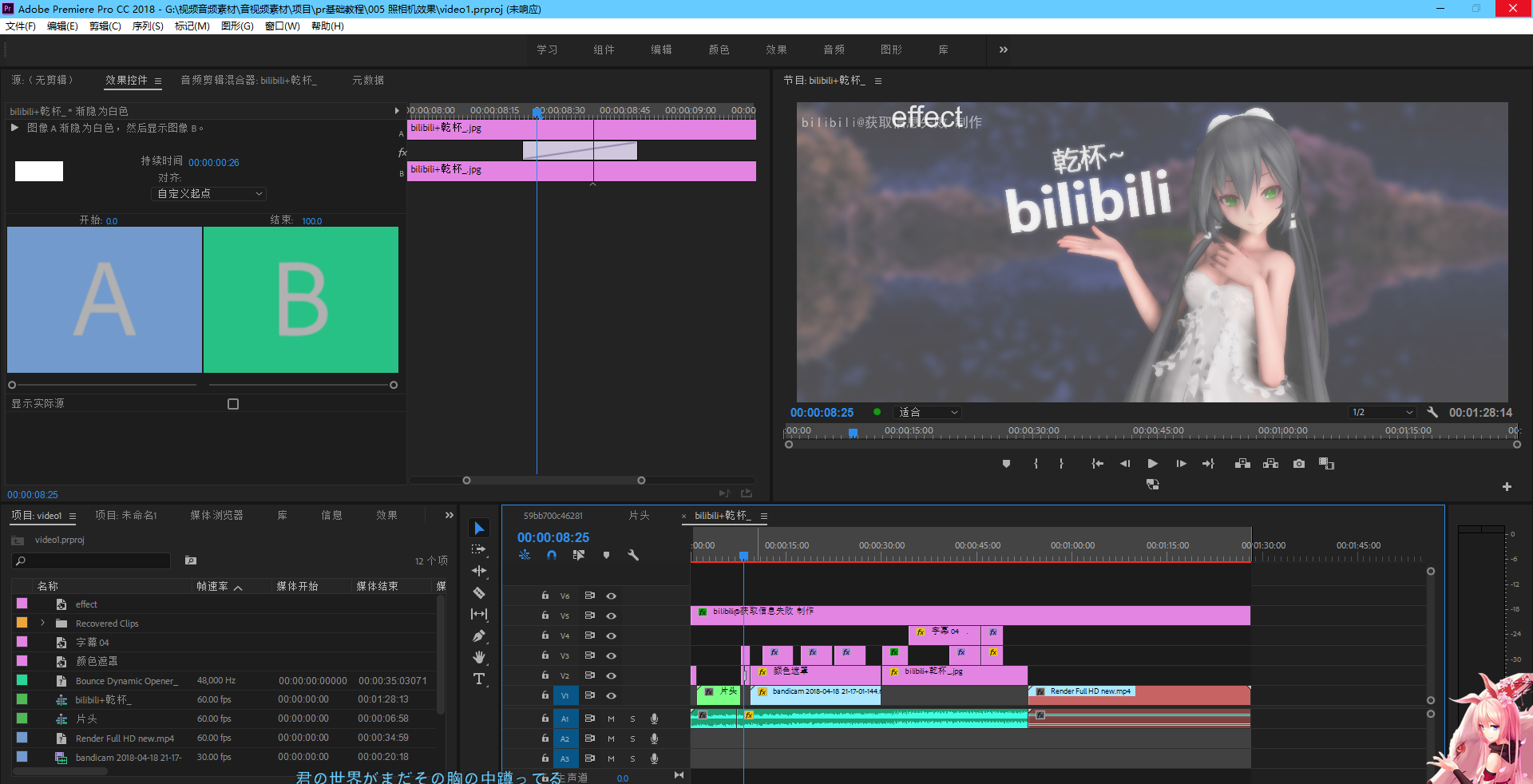
Task: Go to Out point in Program monitor
Action: [1208, 464]
